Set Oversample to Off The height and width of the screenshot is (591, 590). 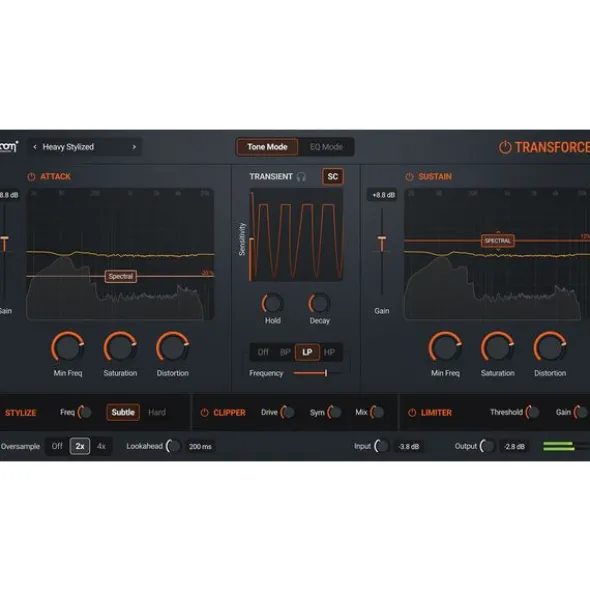pyautogui.click(x=57, y=446)
